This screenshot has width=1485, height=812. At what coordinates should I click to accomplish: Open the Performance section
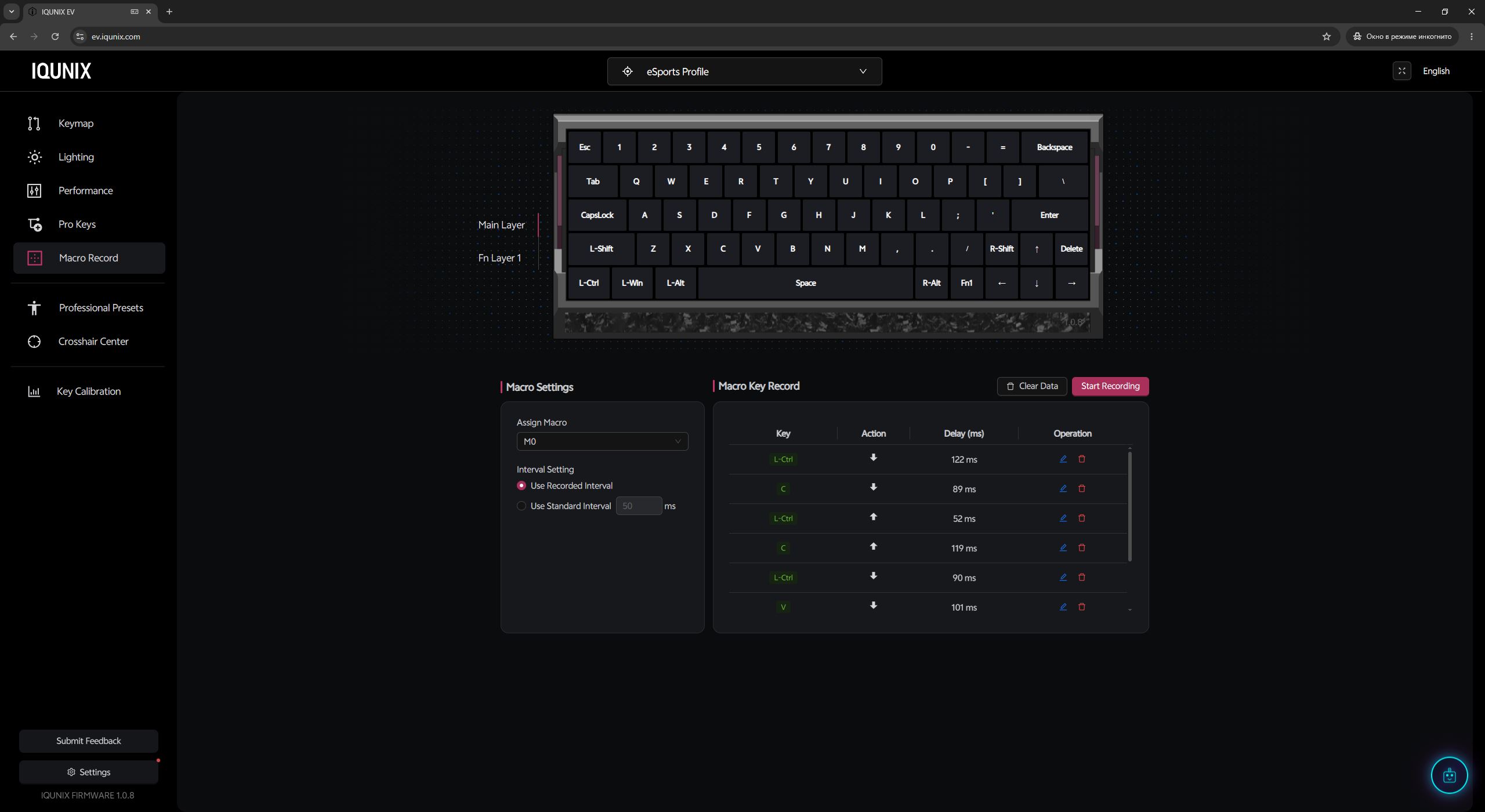89,191
